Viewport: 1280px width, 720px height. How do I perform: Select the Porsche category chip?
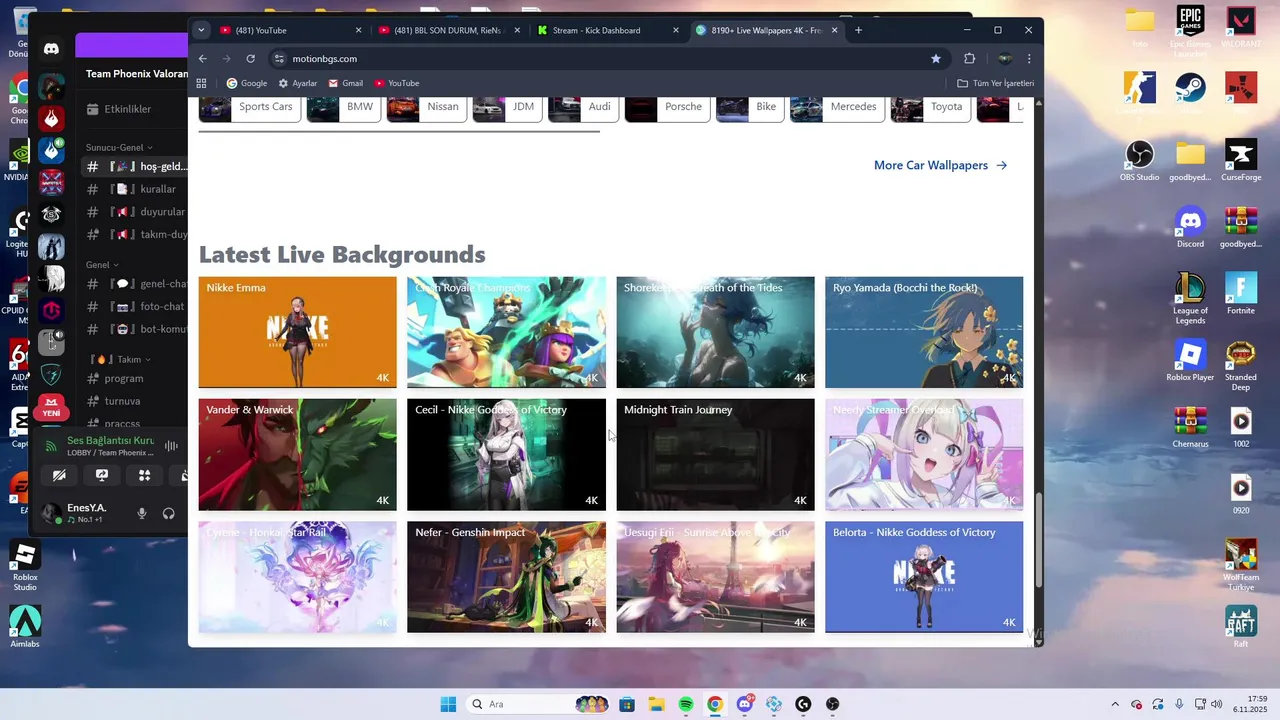[x=667, y=107]
